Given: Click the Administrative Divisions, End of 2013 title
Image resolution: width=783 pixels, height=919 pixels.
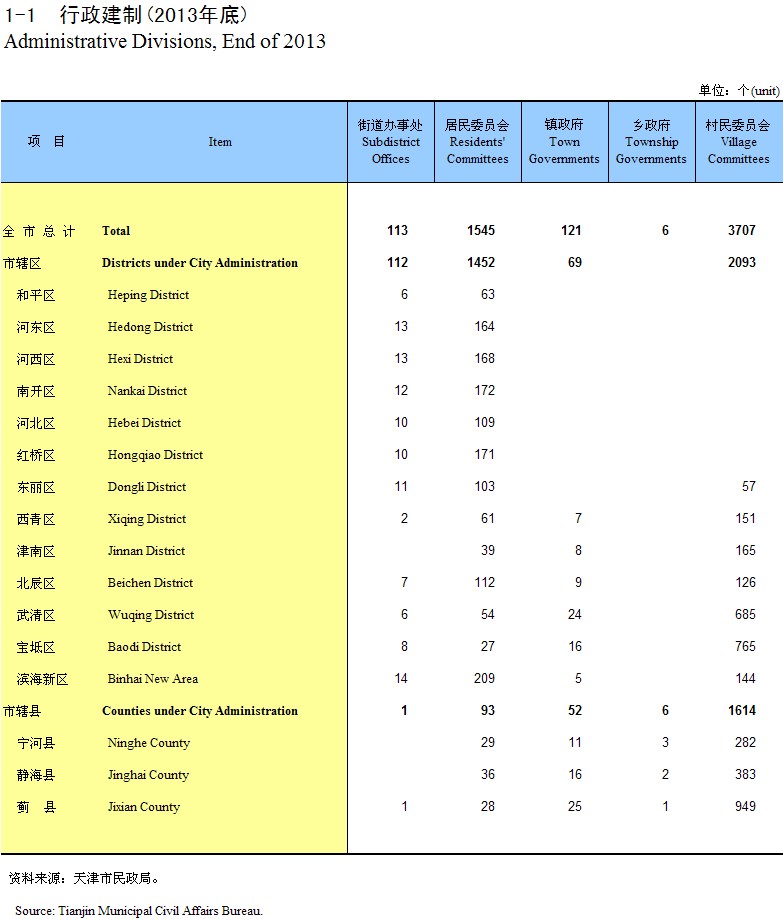Looking at the screenshot, I should click(x=165, y=42).
